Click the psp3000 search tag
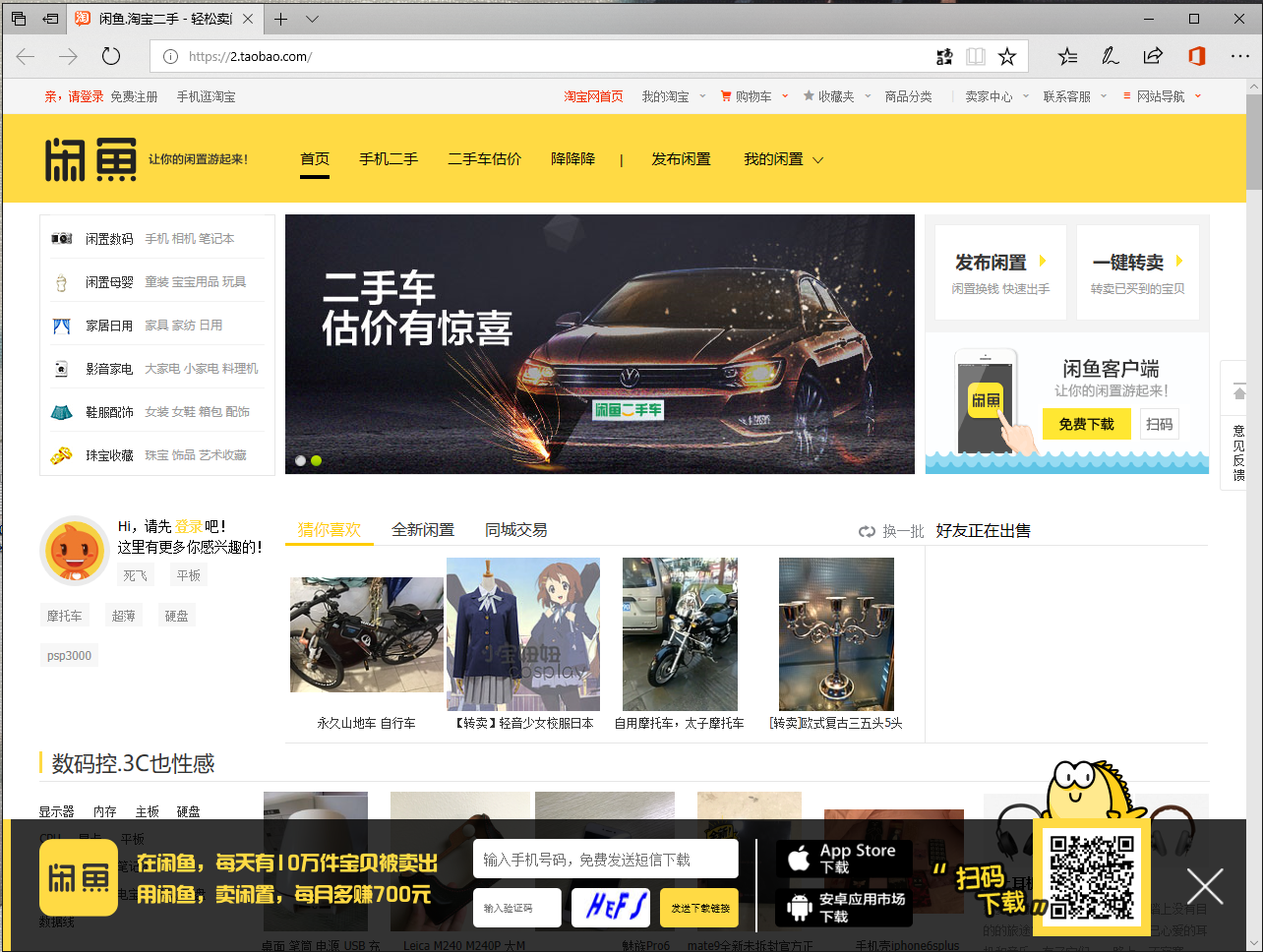This screenshot has height=952, width=1263. click(69, 656)
